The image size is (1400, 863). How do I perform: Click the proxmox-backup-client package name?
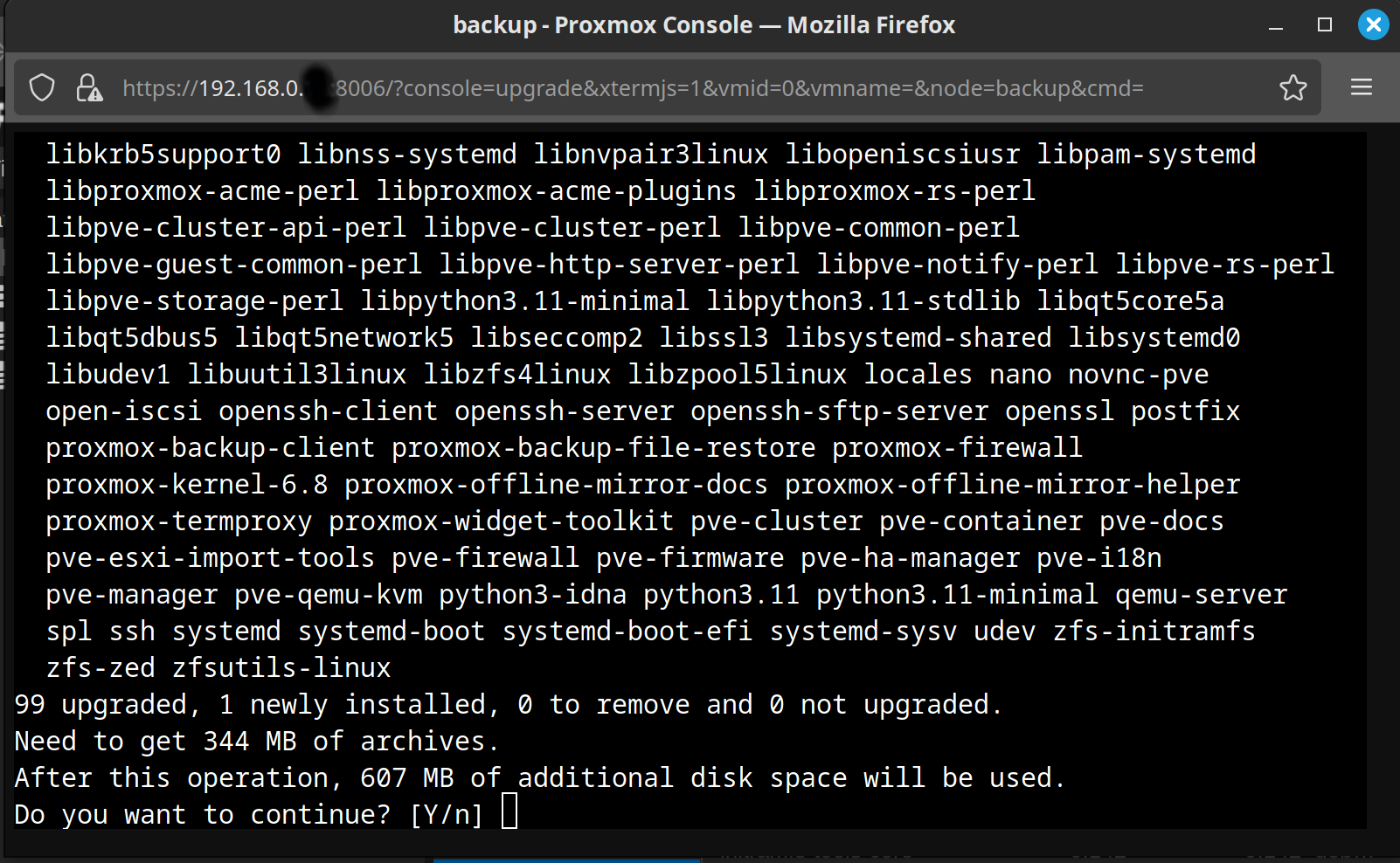[211, 447]
